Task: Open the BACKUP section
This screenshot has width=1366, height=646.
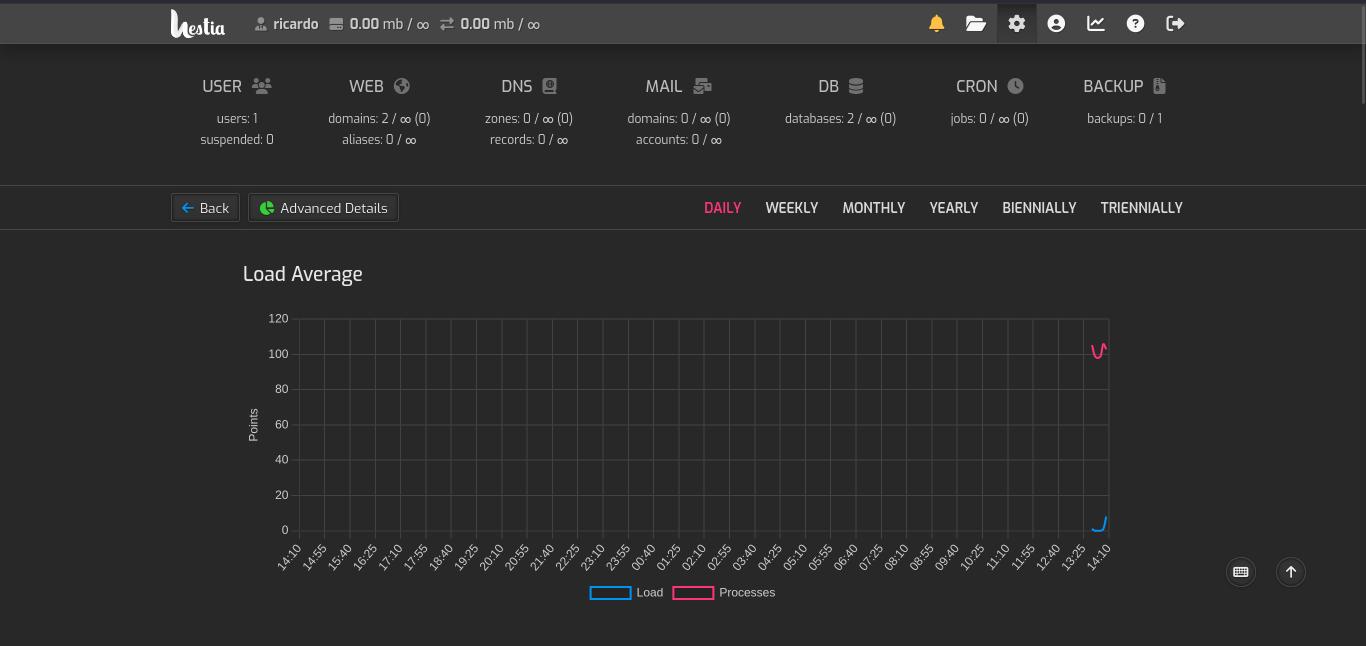Action: (x=1125, y=86)
